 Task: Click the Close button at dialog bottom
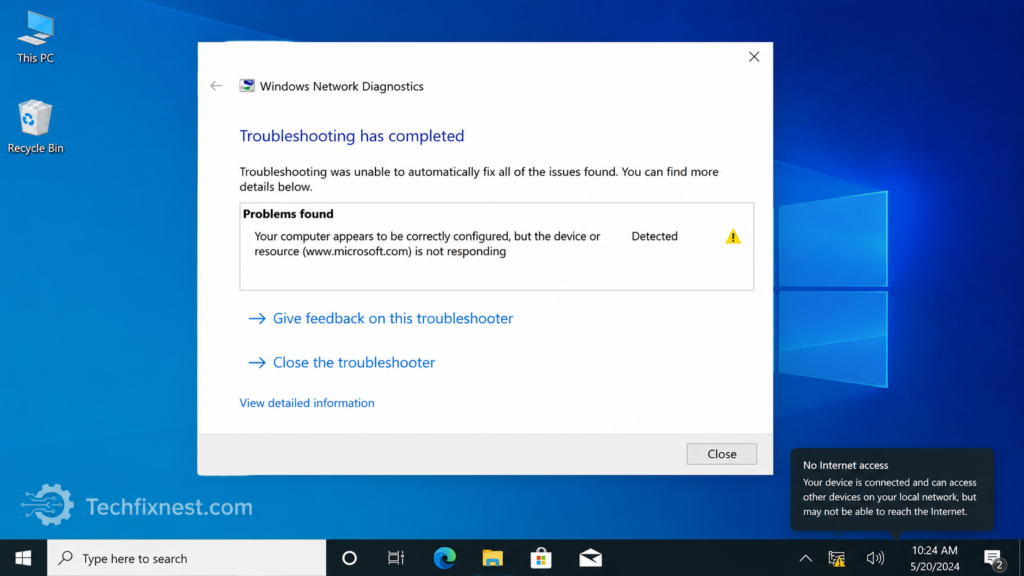click(x=722, y=454)
